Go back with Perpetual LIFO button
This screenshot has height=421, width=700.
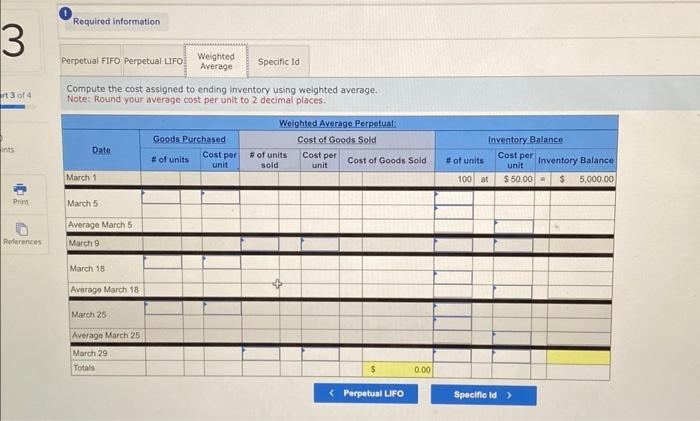tap(366, 393)
